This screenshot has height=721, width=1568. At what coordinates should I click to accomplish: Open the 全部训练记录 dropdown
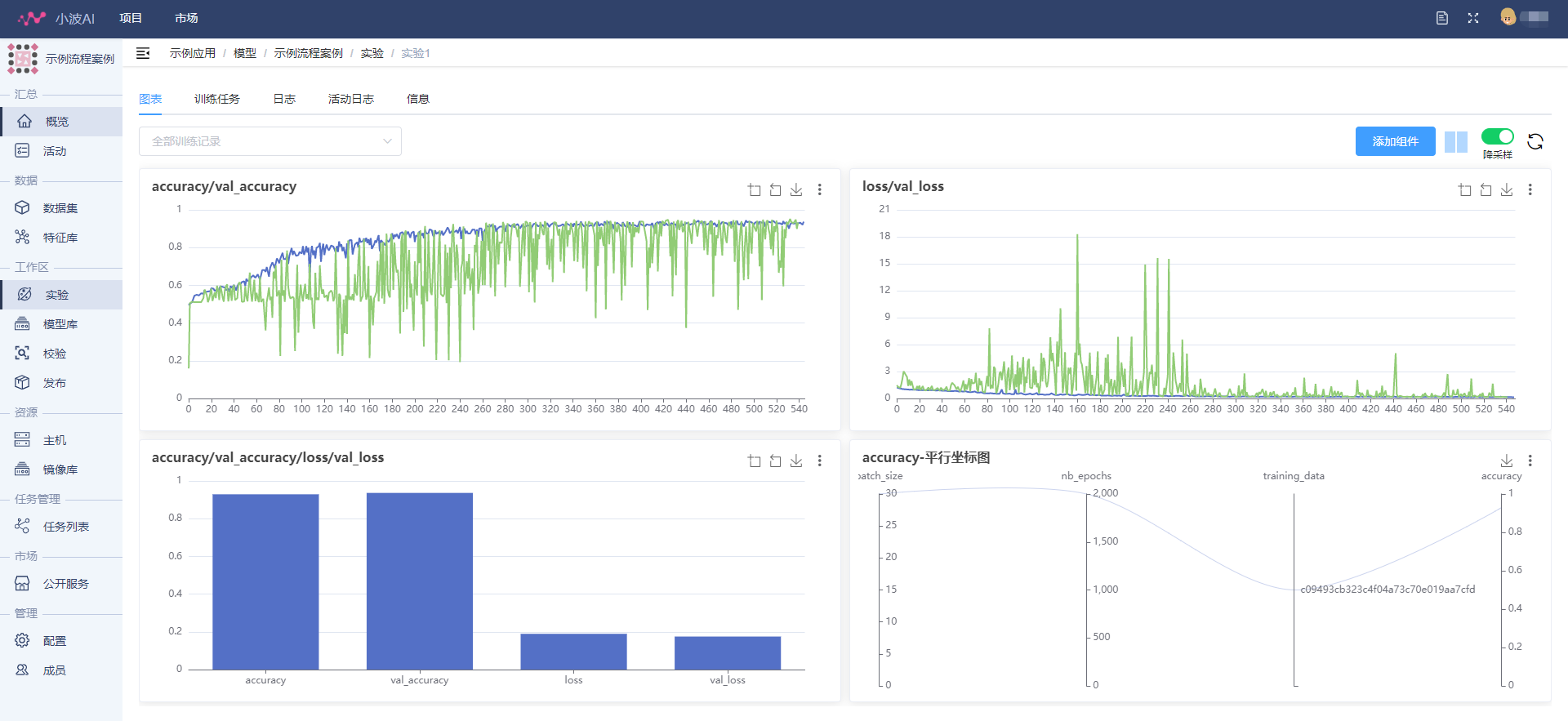pos(270,141)
